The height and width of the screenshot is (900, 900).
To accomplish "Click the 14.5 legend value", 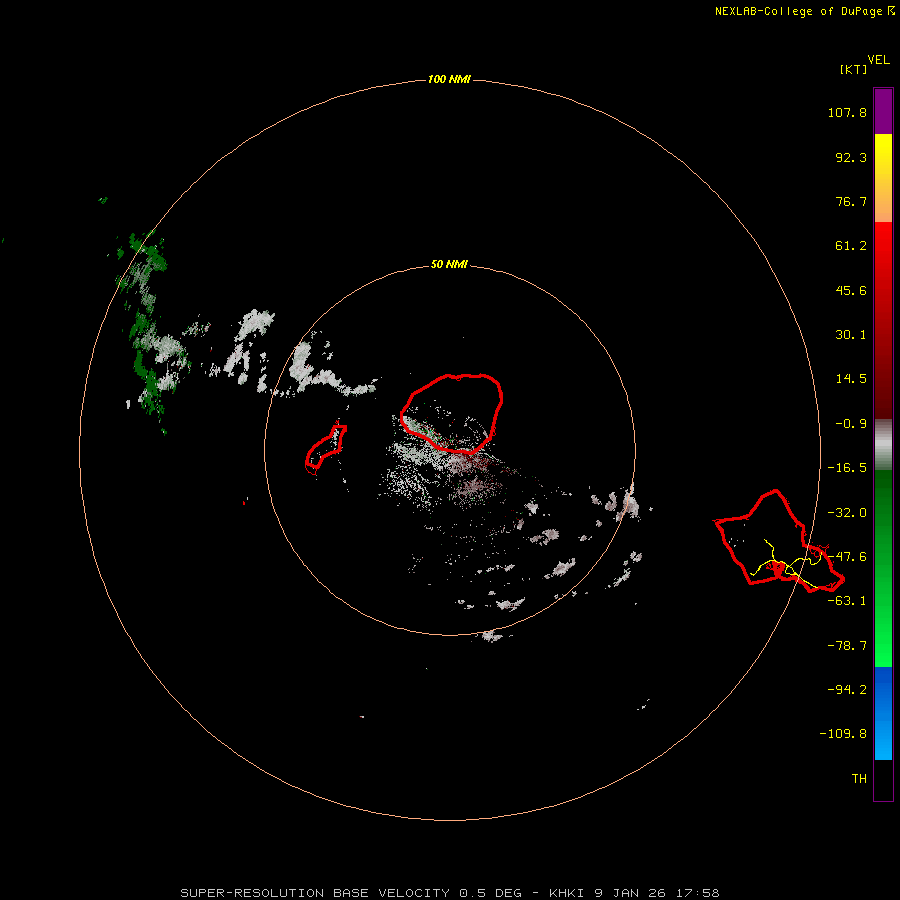I will coord(851,379).
